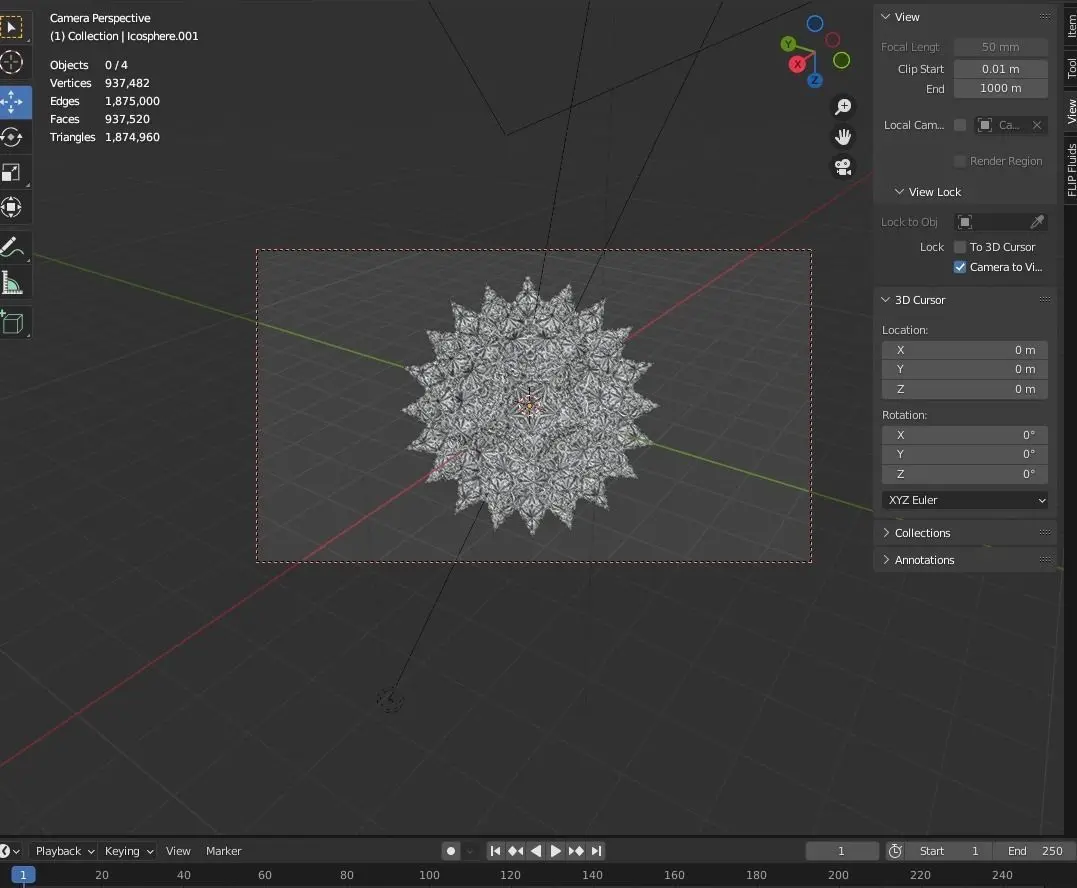
Task: Select the Move tool
Action: click(12, 102)
